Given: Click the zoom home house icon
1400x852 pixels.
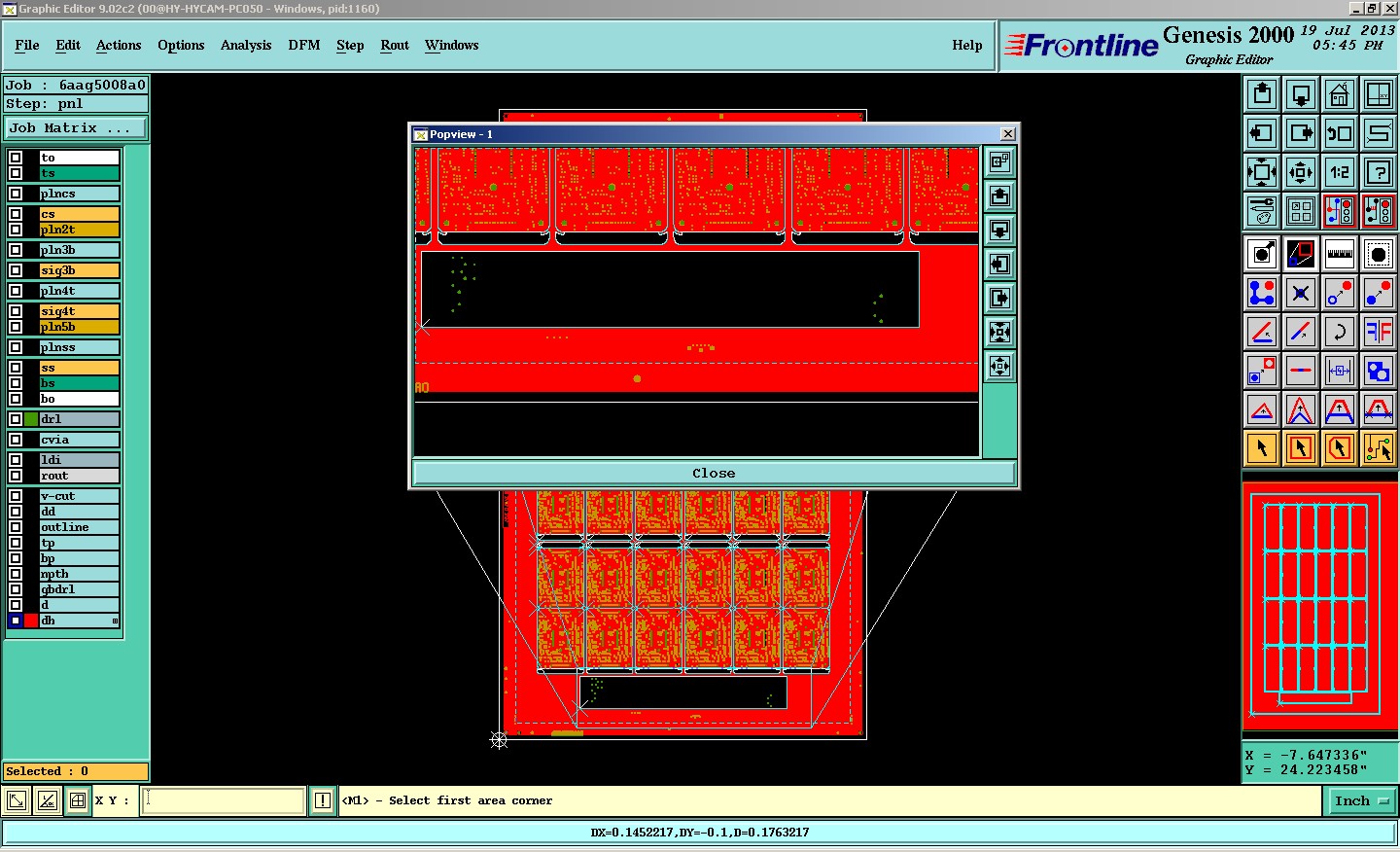Looking at the screenshot, I should pyautogui.click(x=1340, y=94).
